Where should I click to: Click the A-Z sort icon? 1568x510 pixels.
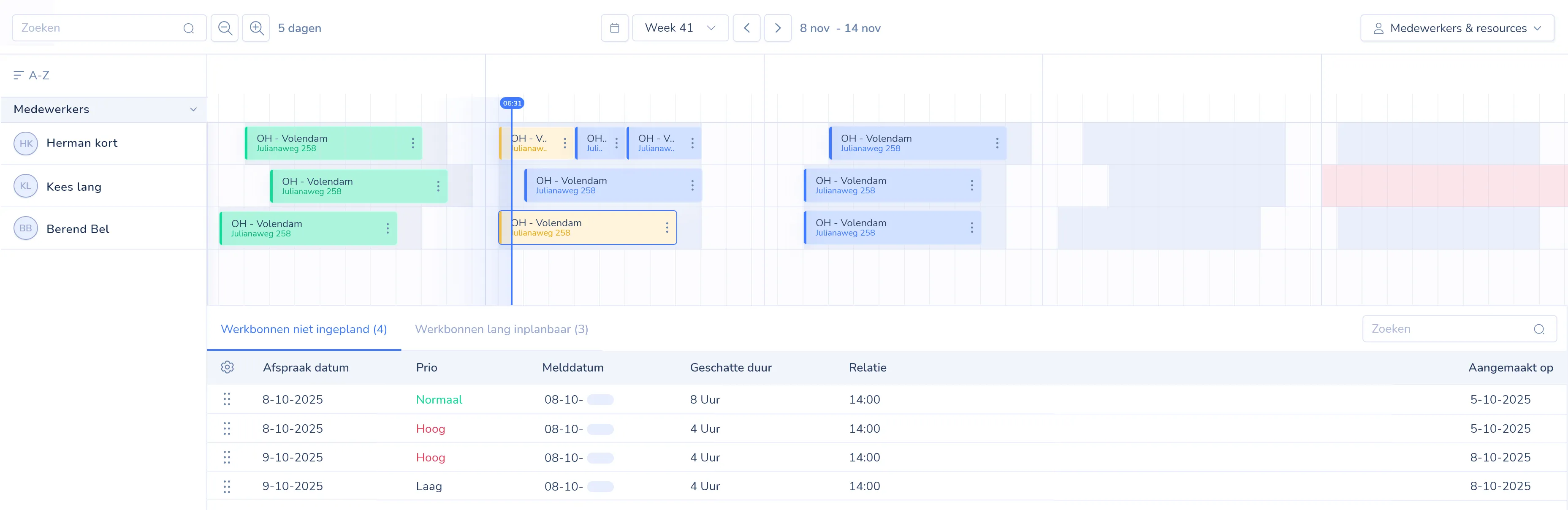pos(19,75)
